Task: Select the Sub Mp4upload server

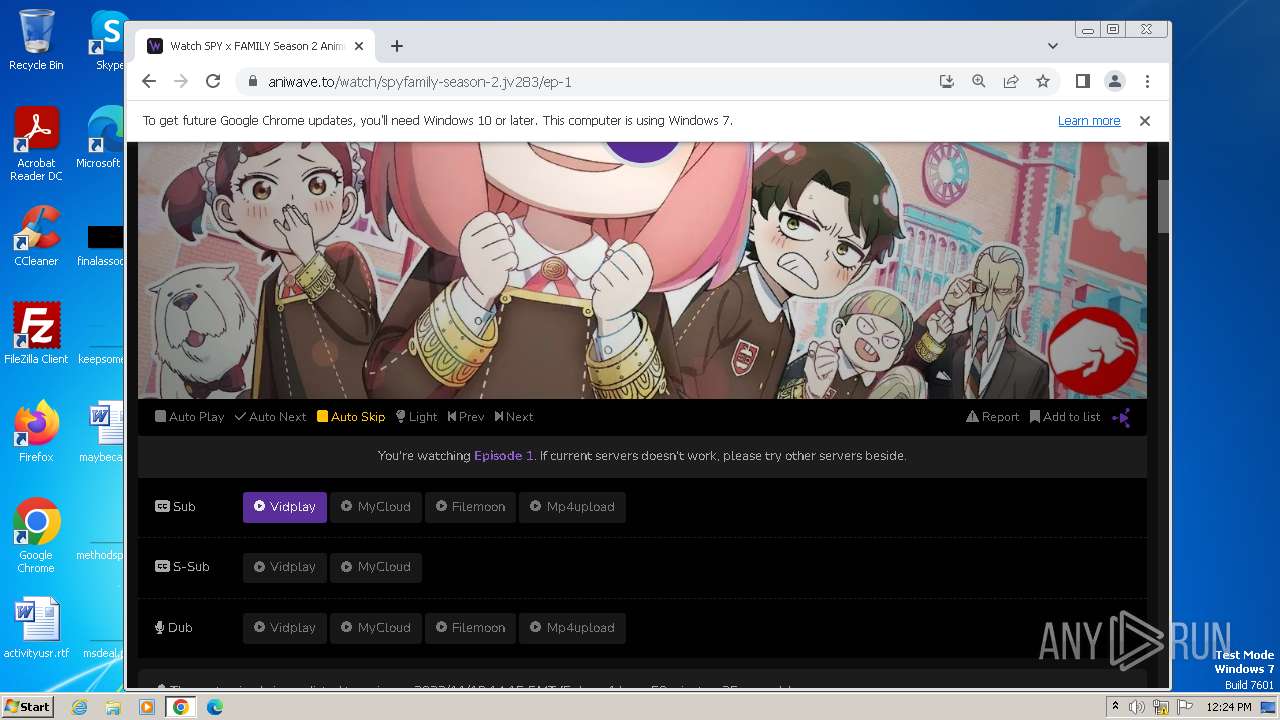Action: pos(573,507)
